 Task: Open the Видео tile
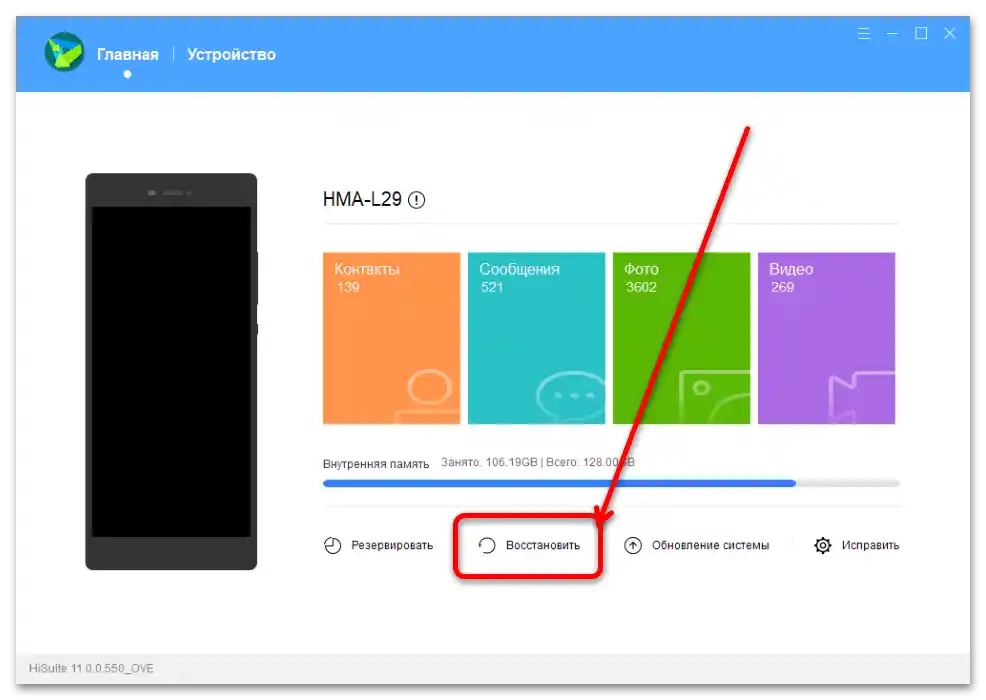826,338
